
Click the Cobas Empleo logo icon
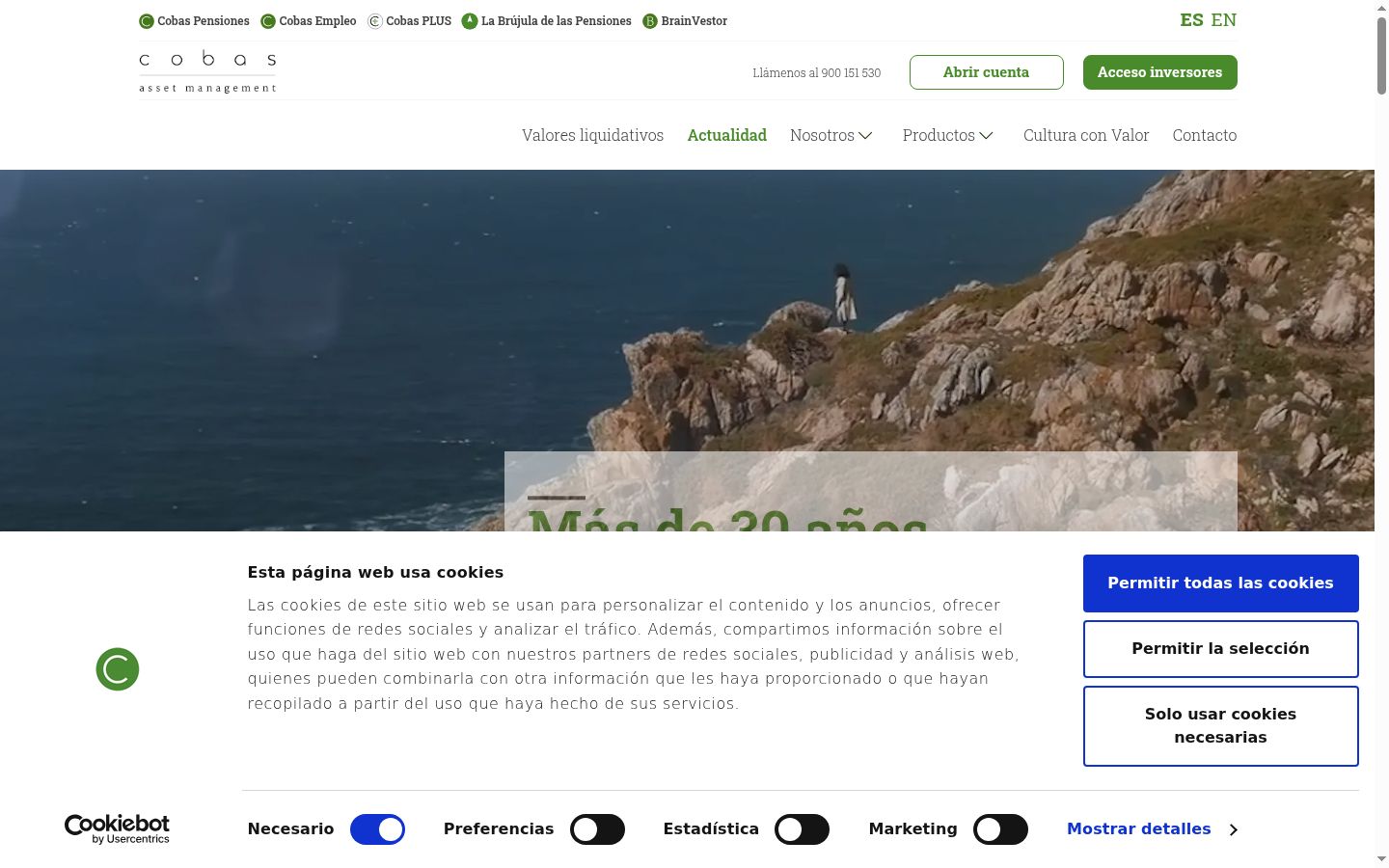click(268, 21)
